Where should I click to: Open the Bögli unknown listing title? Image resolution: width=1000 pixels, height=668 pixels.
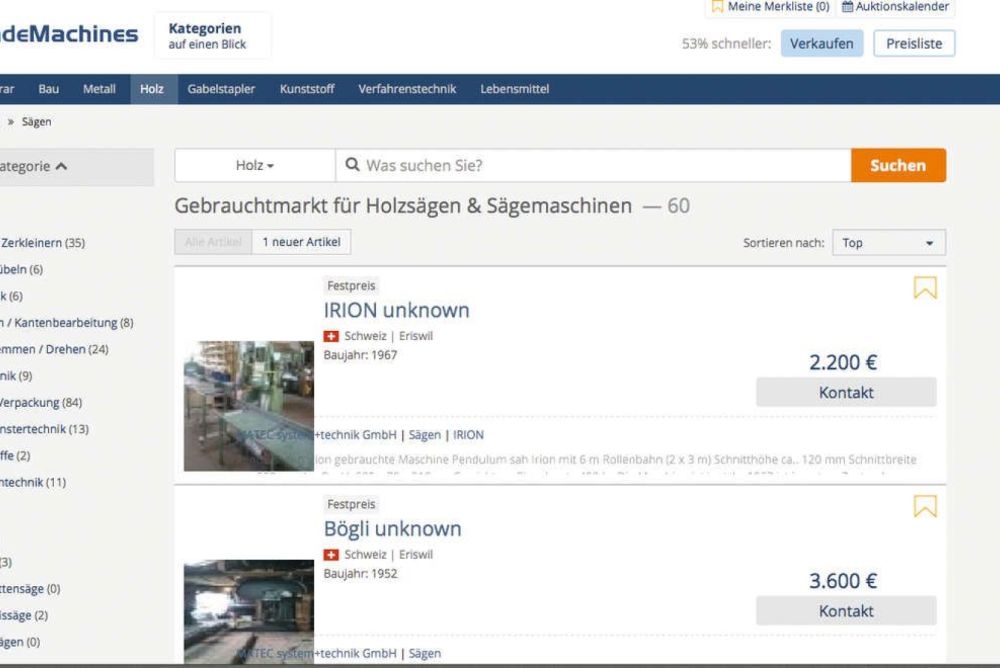[392, 528]
